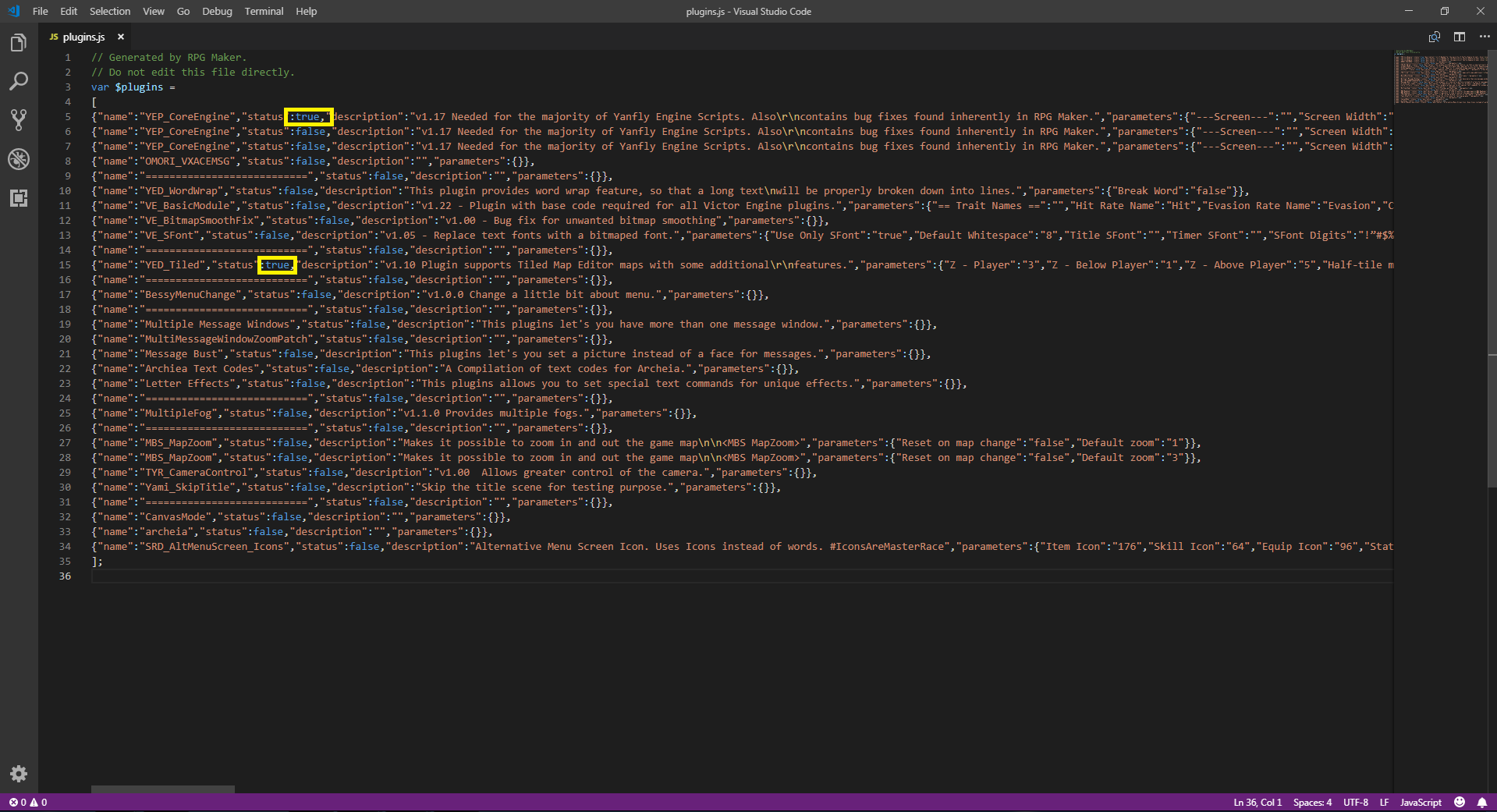The width and height of the screenshot is (1497, 812).
Task: Open the Extensions view
Action: point(19,198)
